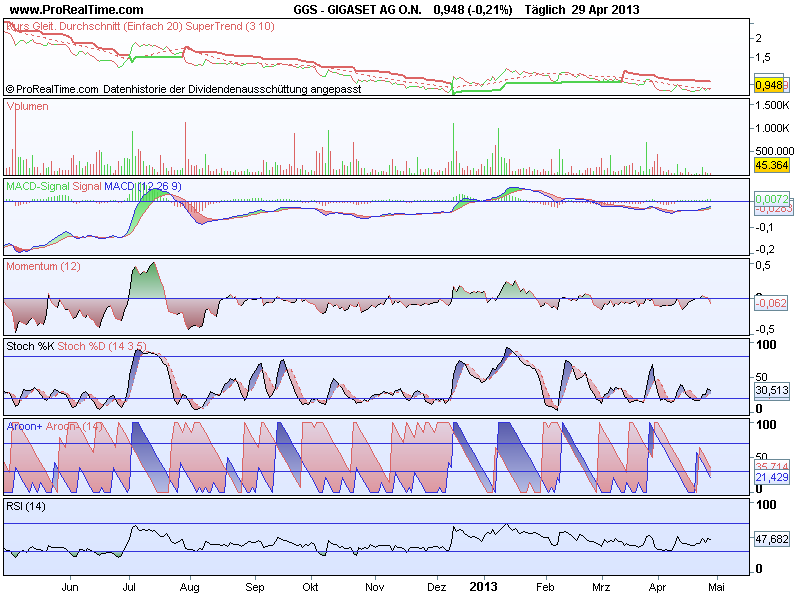800x600 pixels.
Task: Click the yellow 0,948 price tag
Action: (768, 85)
